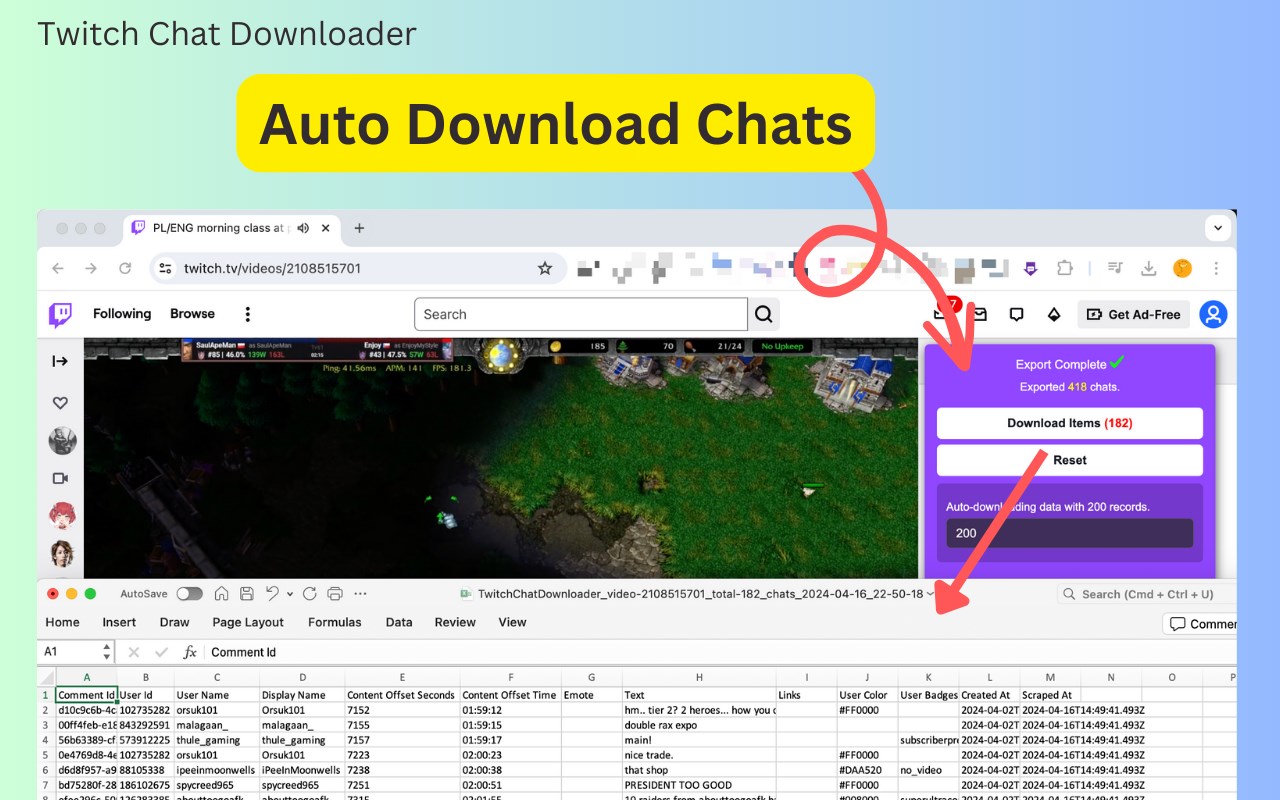The width and height of the screenshot is (1280, 800).
Task: Save the workbook with the Save icon
Action: [246, 594]
